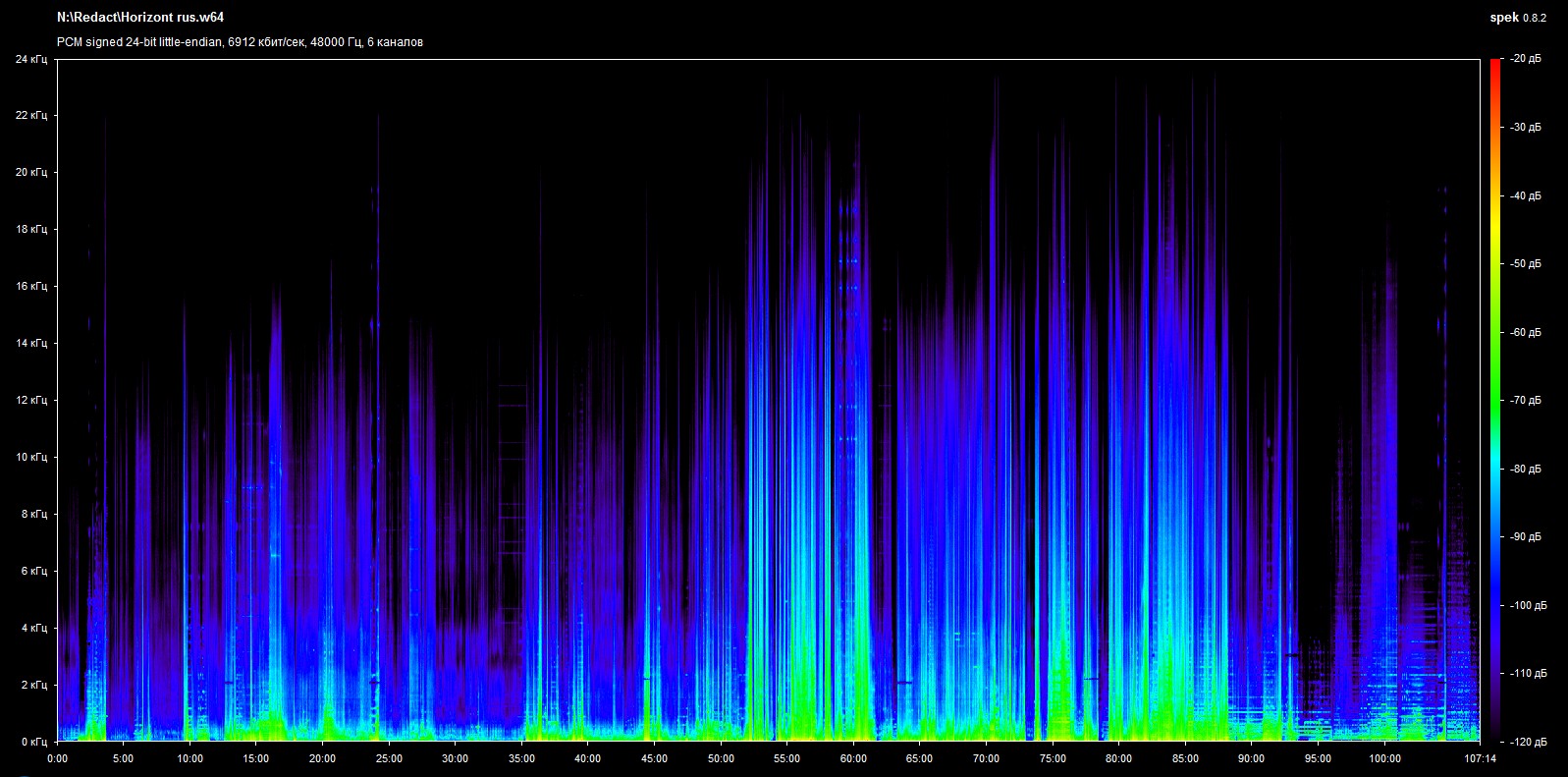Click the -70 дБ label on color scale
1568x777 pixels.
1526,401
